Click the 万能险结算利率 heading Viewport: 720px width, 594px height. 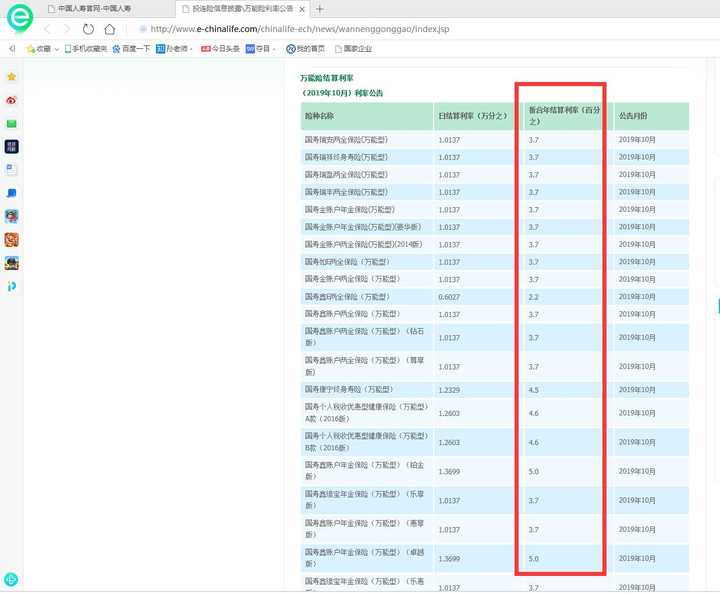click(327, 78)
